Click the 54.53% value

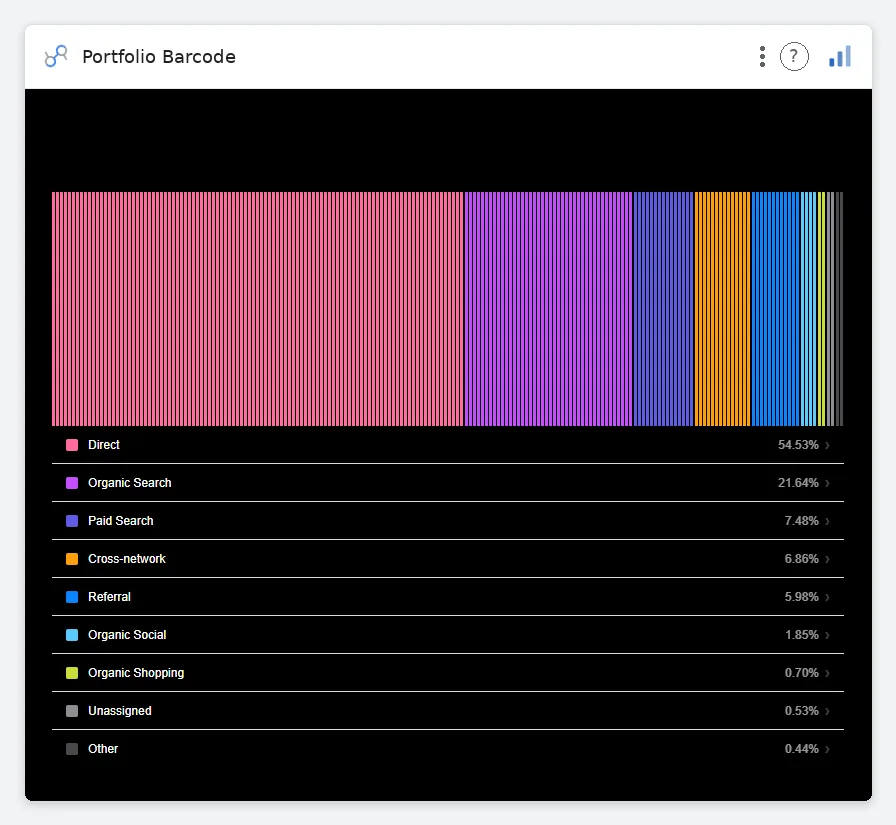click(798, 445)
